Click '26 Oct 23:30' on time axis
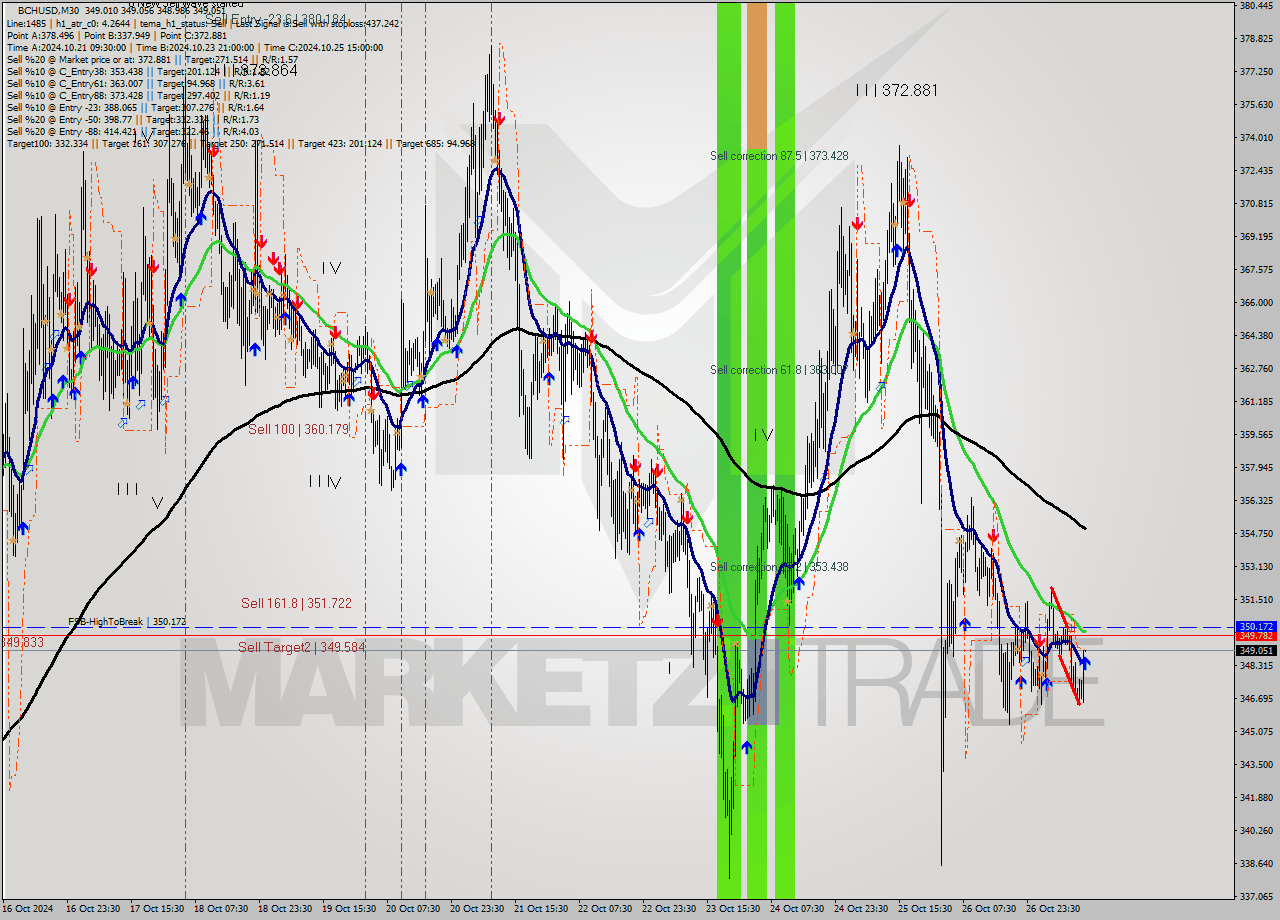 click(1053, 909)
